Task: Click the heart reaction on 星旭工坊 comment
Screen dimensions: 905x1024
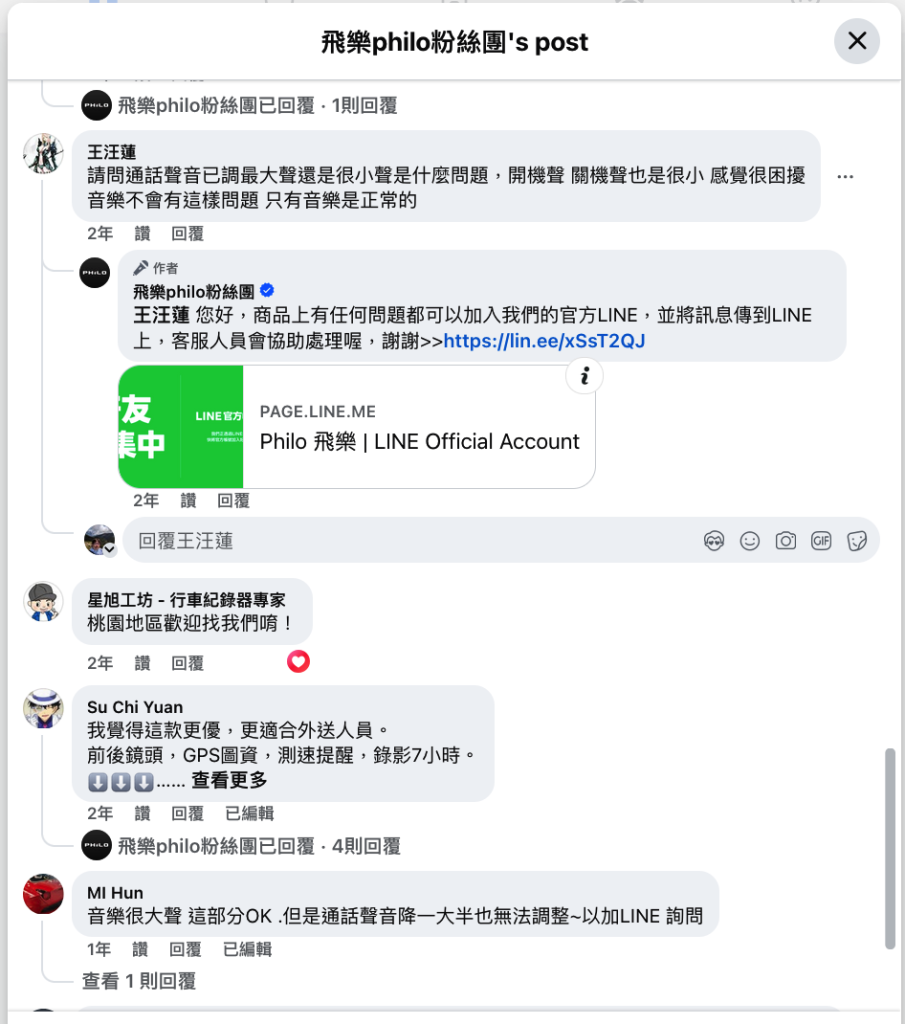Action: pyautogui.click(x=298, y=662)
